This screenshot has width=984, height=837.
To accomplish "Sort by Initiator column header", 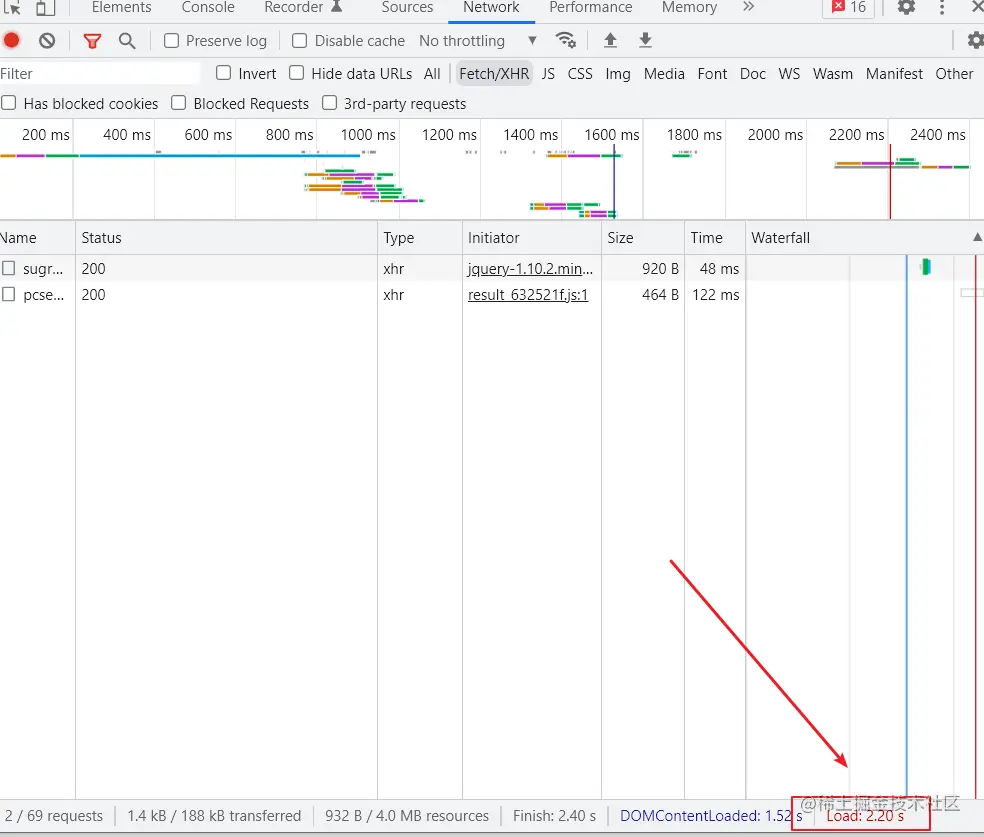I will click(532, 238).
